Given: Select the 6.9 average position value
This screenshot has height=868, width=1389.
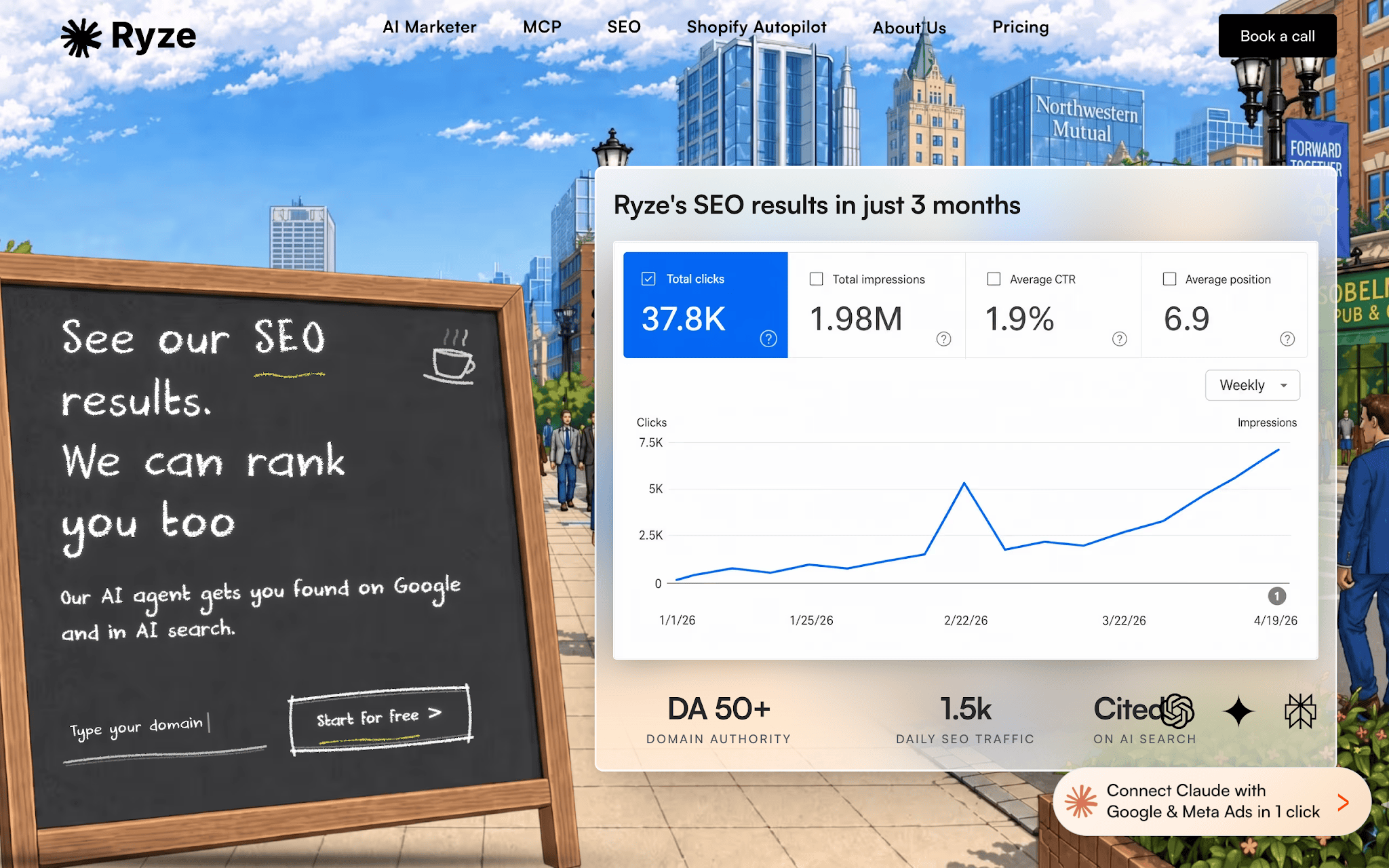Looking at the screenshot, I should pyautogui.click(x=1186, y=319).
